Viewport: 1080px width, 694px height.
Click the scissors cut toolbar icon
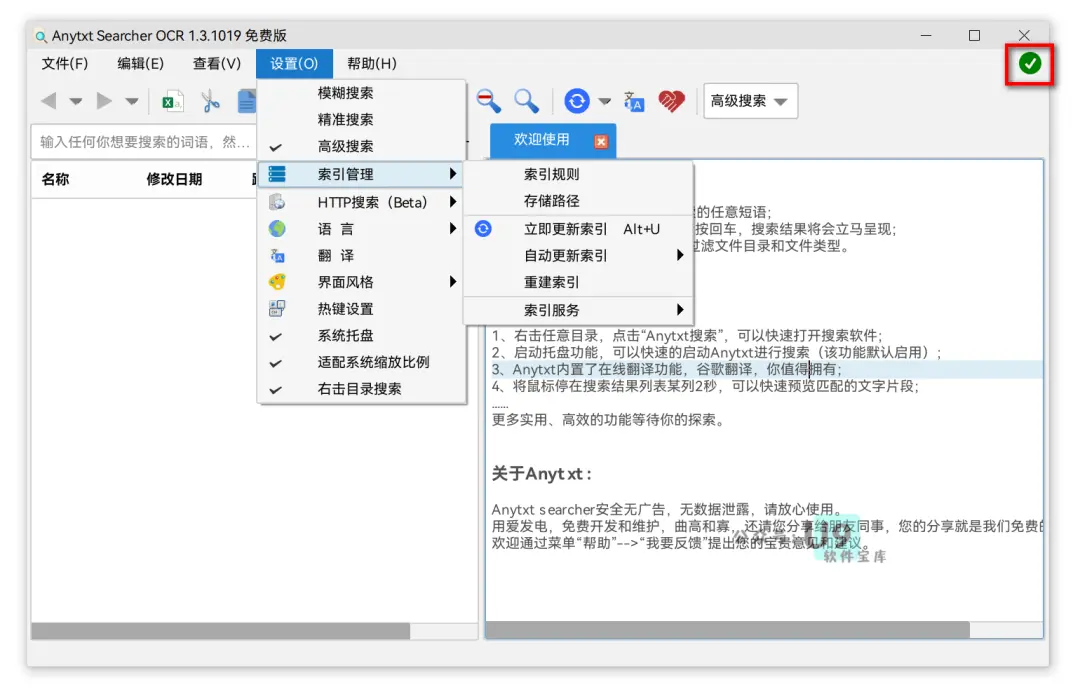click(210, 101)
